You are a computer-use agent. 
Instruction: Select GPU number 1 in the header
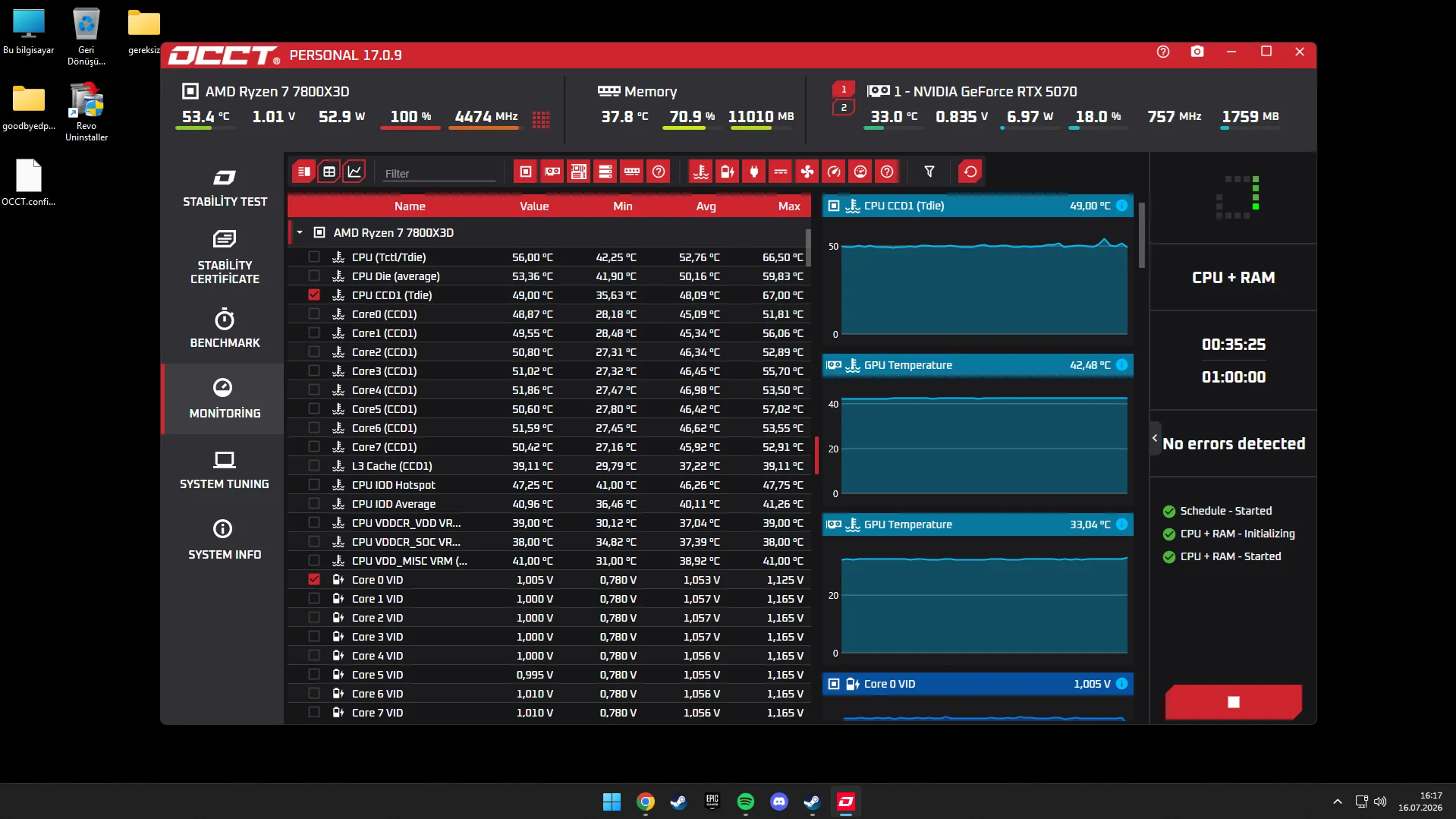point(844,90)
